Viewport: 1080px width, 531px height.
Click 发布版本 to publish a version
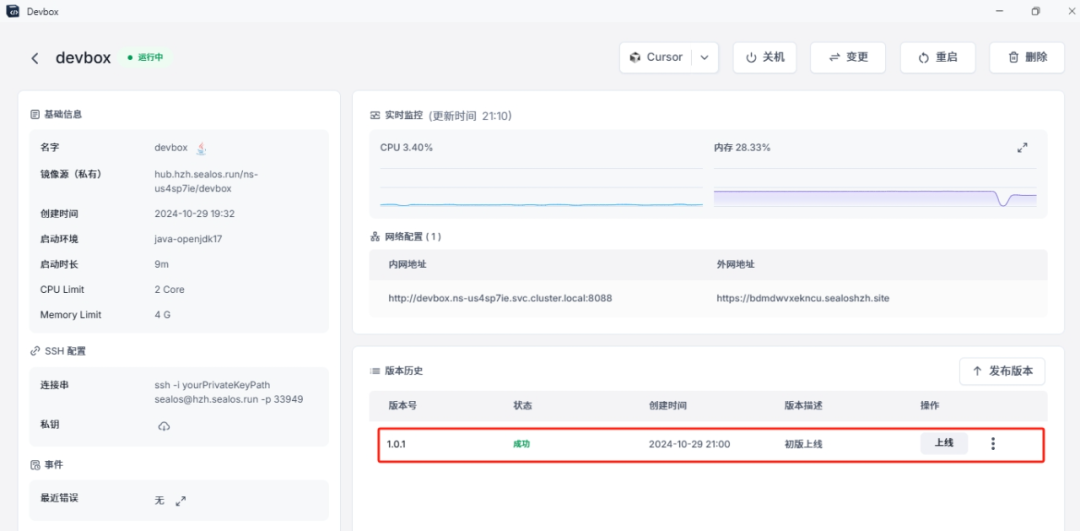[x=1002, y=371]
